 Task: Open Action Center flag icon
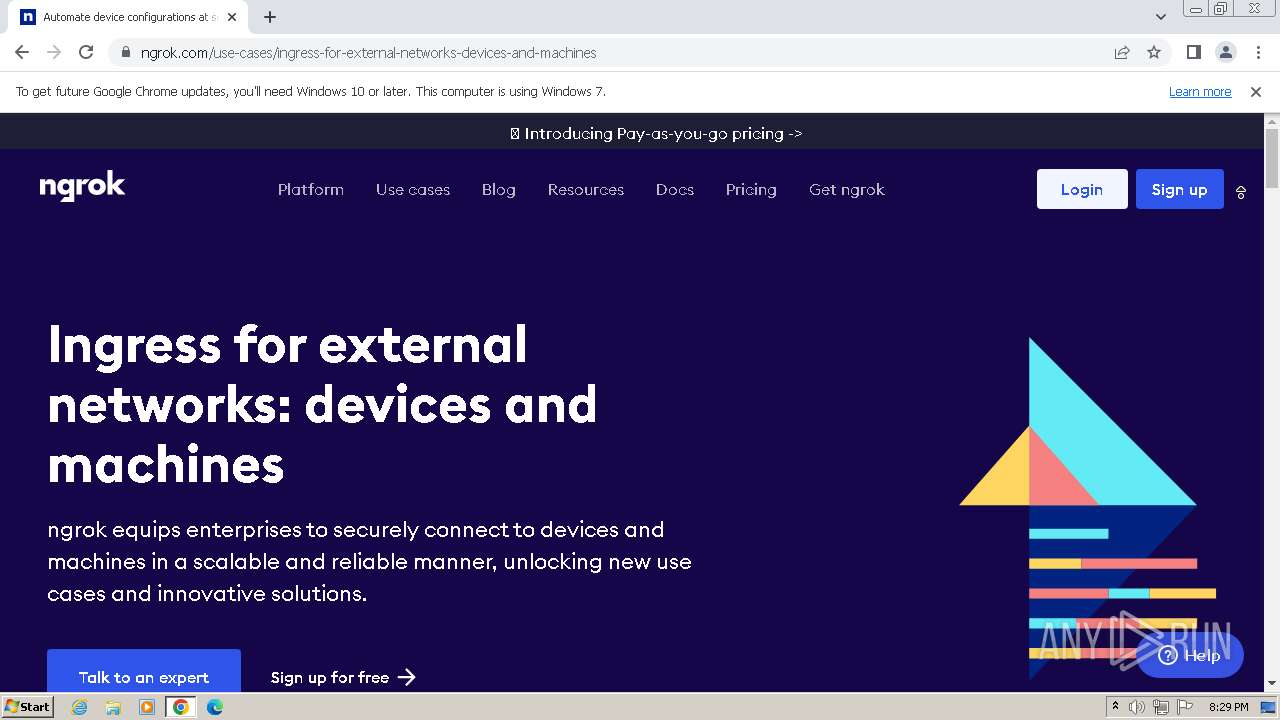tap(1184, 707)
